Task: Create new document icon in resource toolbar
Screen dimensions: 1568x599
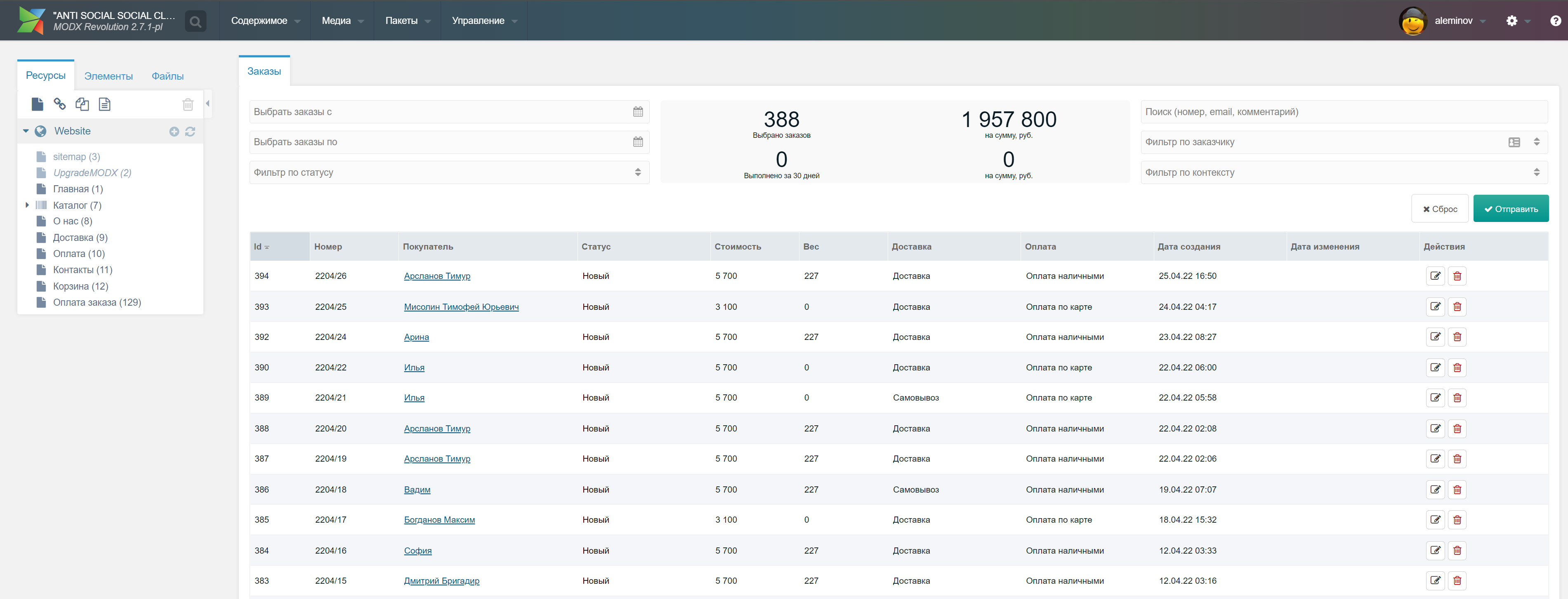Action: coord(37,104)
